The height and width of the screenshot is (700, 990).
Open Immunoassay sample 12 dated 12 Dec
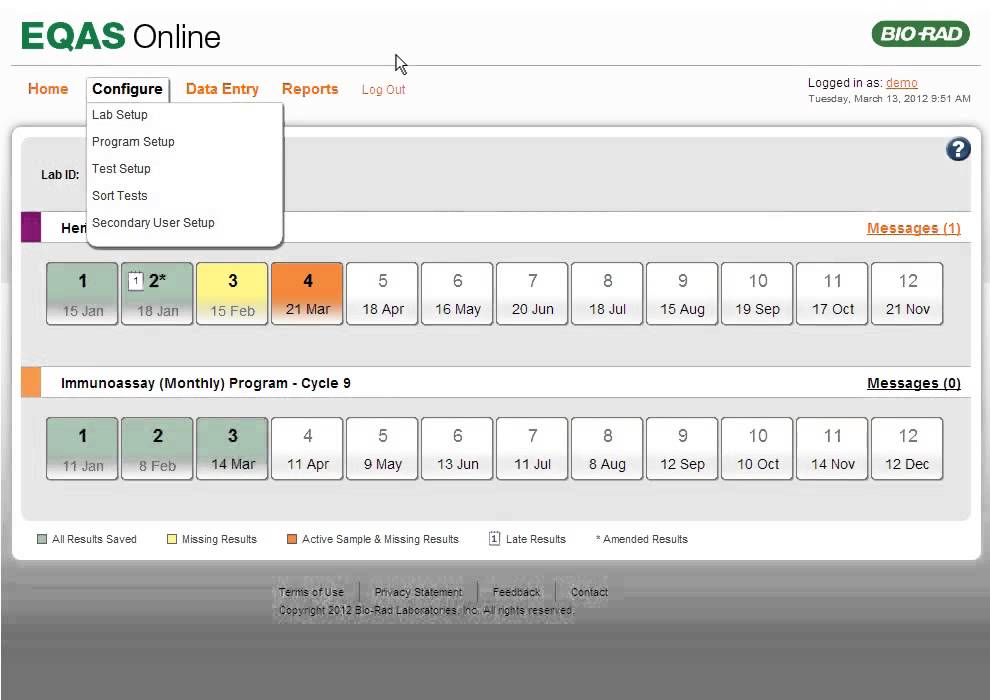(x=907, y=449)
